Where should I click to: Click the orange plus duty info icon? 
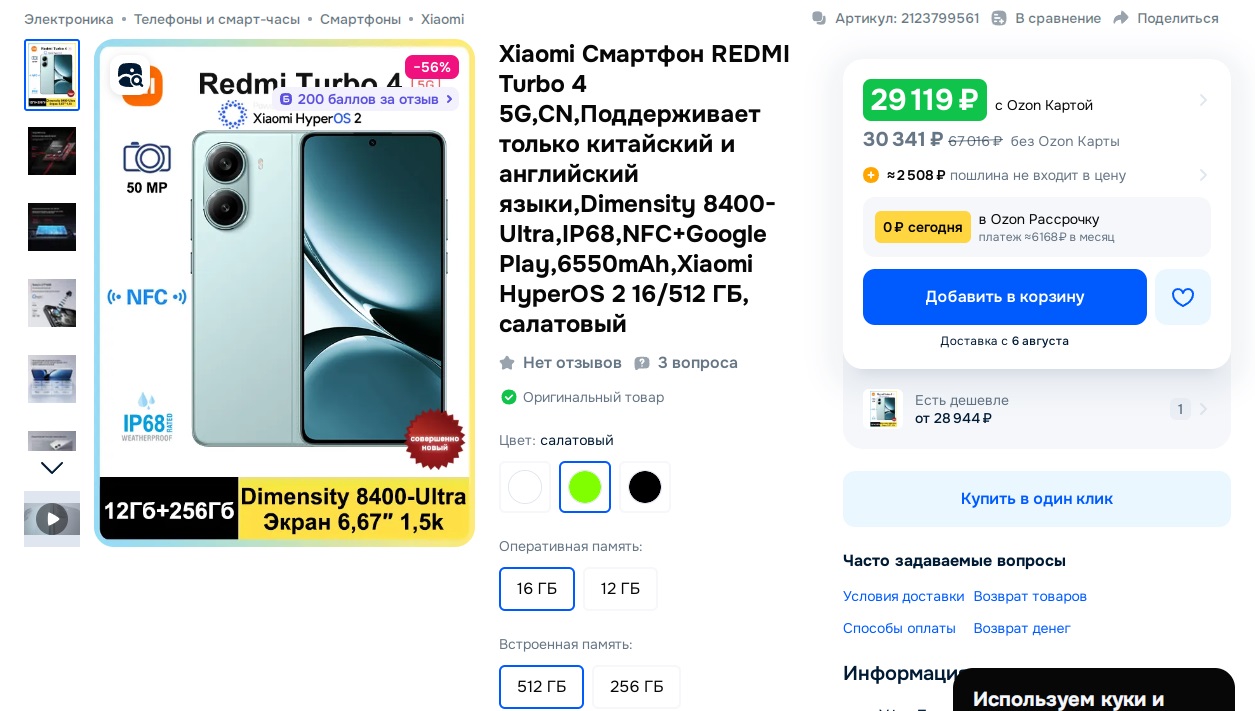click(871, 175)
